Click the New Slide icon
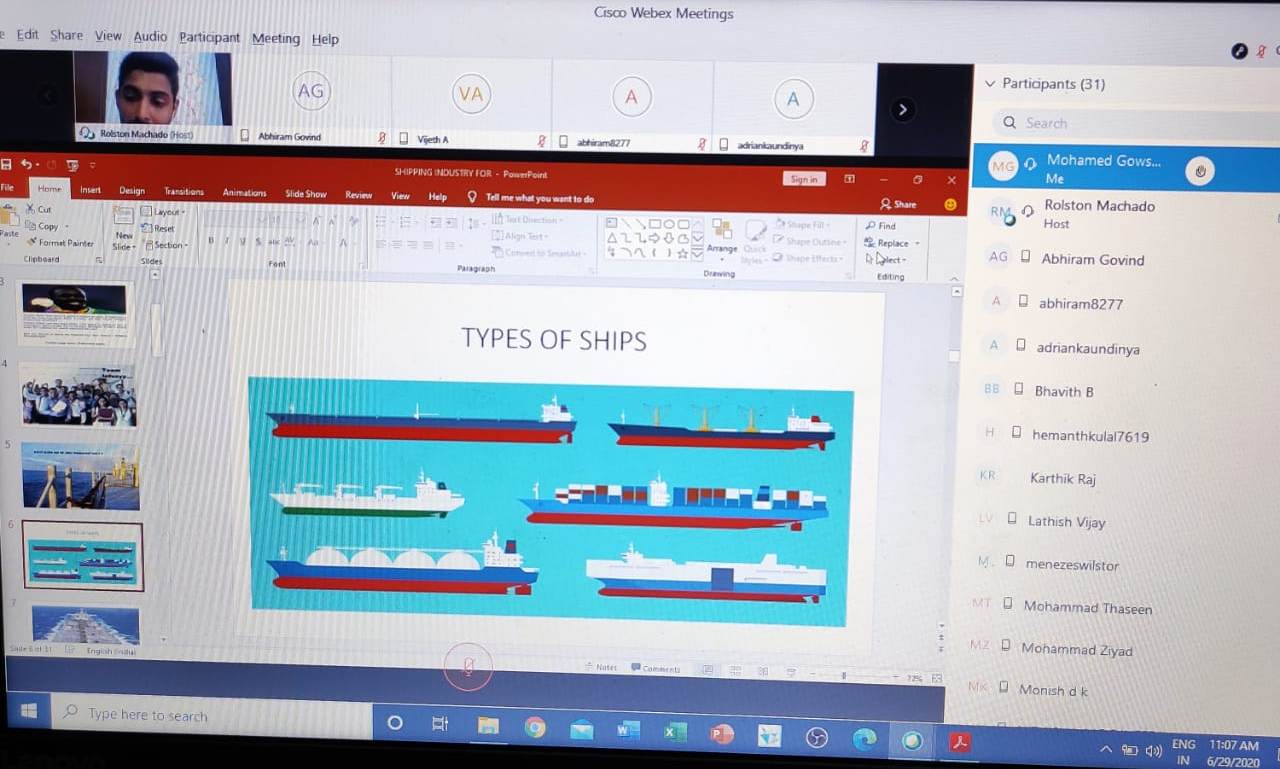The height and width of the screenshot is (769, 1280). click(123, 219)
